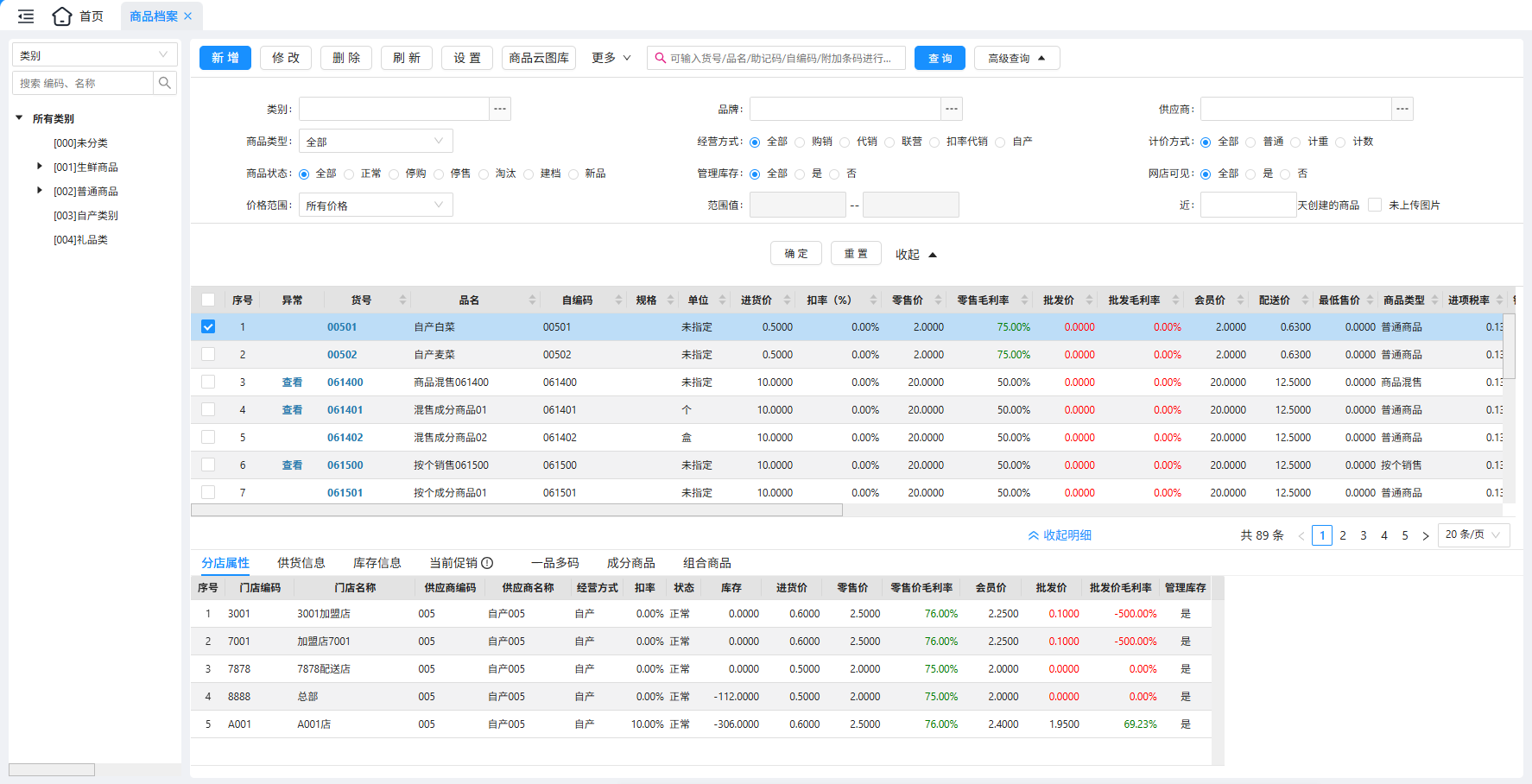Collapse the 高级查询 panel
Screen dimensions: 1532x784
click(x=1016, y=58)
